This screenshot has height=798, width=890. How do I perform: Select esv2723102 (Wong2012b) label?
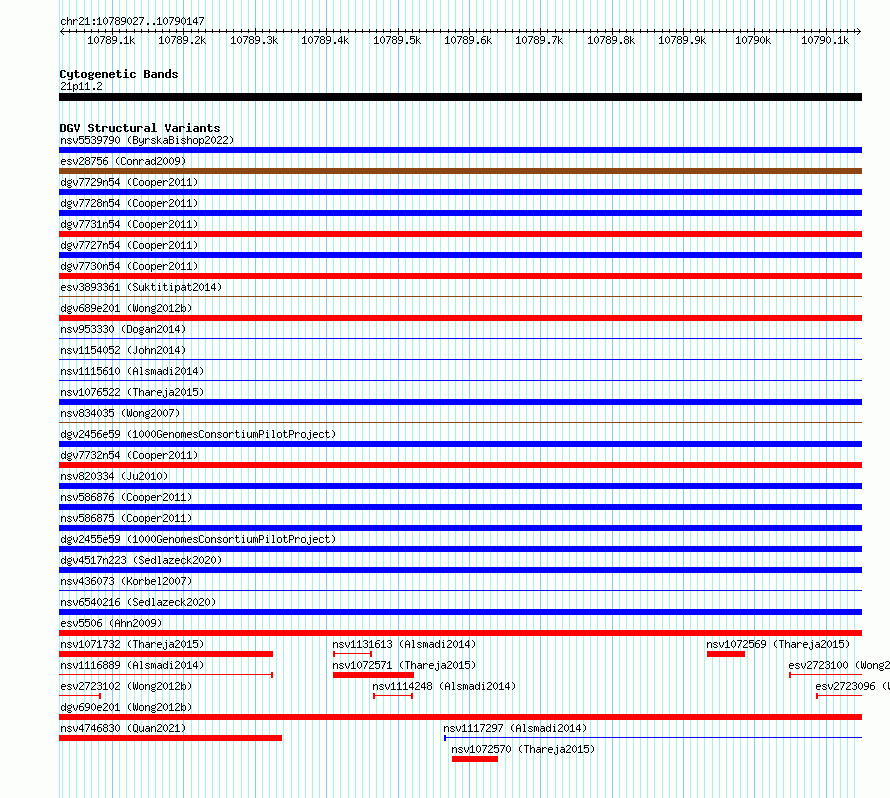(126, 686)
